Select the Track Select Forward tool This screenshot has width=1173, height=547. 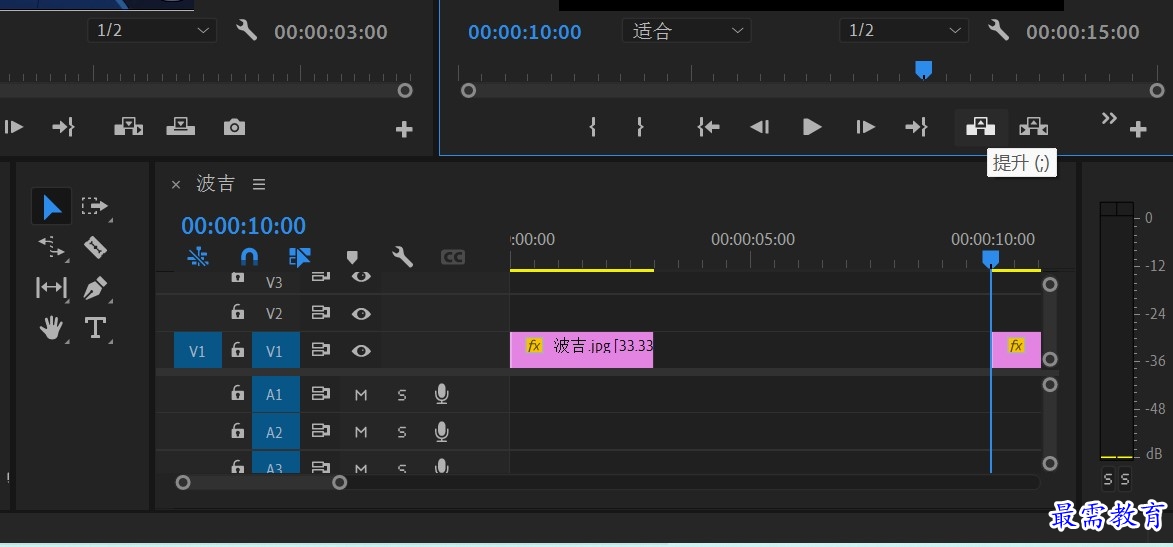pyautogui.click(x=95, y=206)
